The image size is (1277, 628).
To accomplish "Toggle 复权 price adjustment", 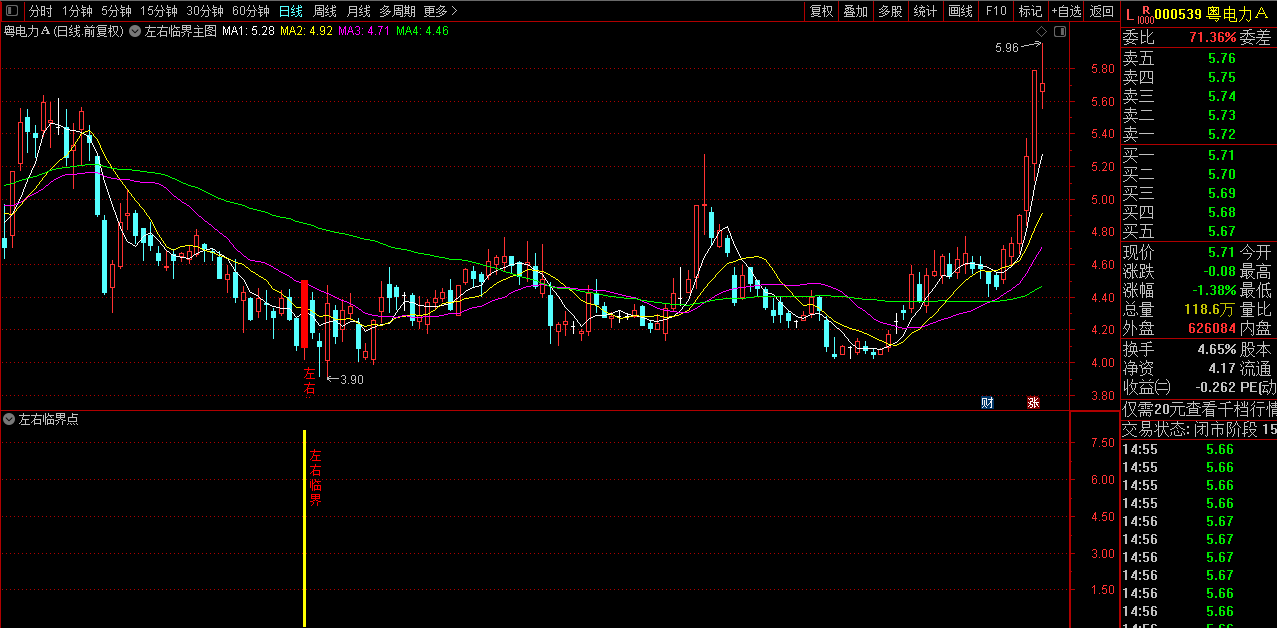I will 821,11.
